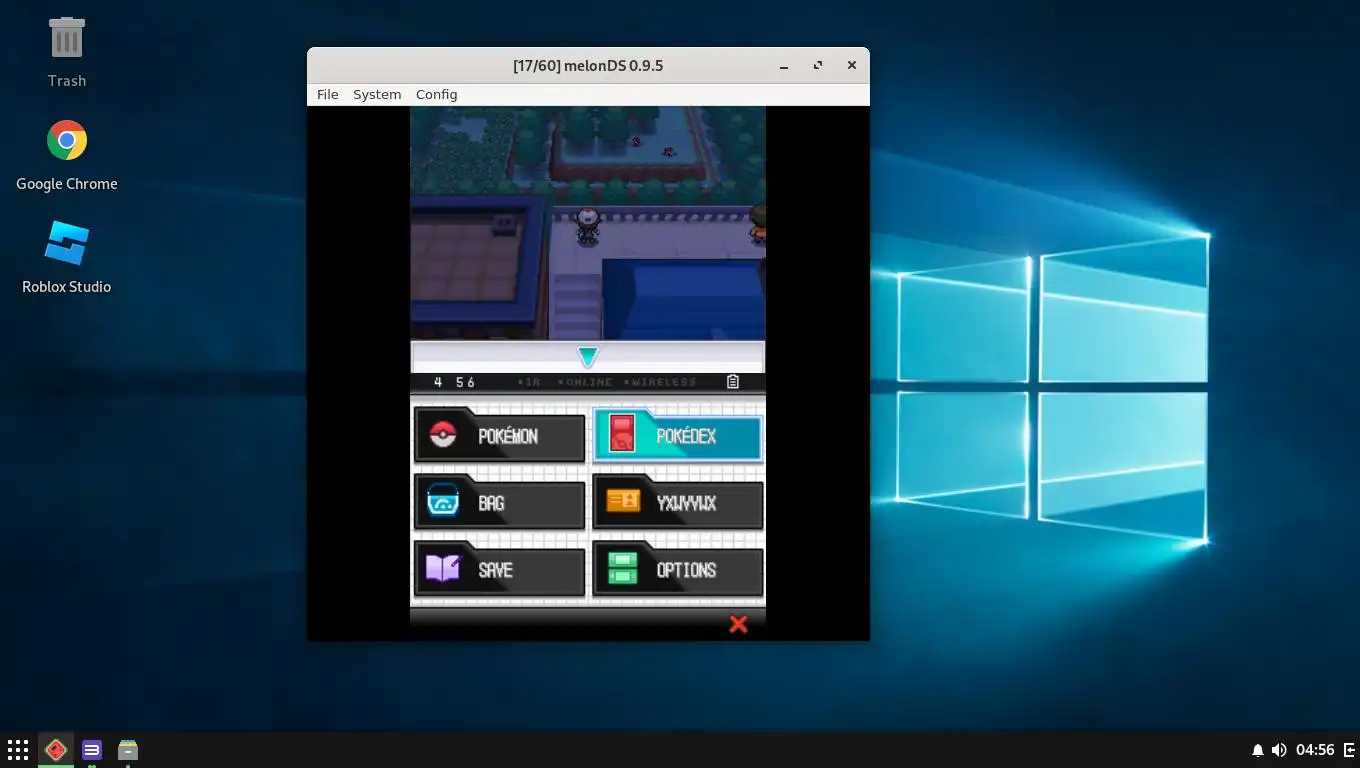This screenshot has width=1360, height=768.
Task: Open the notifications bell icon
Action: [x=1258, y=750]
